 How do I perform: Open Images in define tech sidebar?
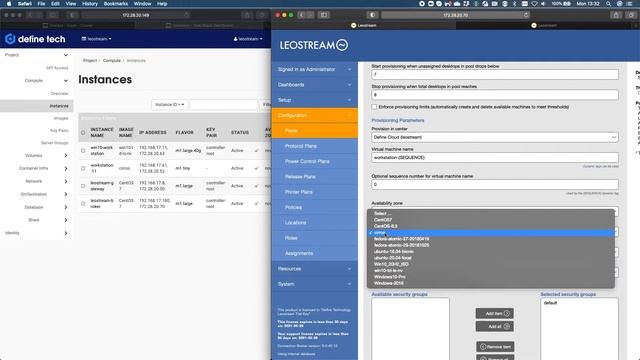click(x=61, y=118)
